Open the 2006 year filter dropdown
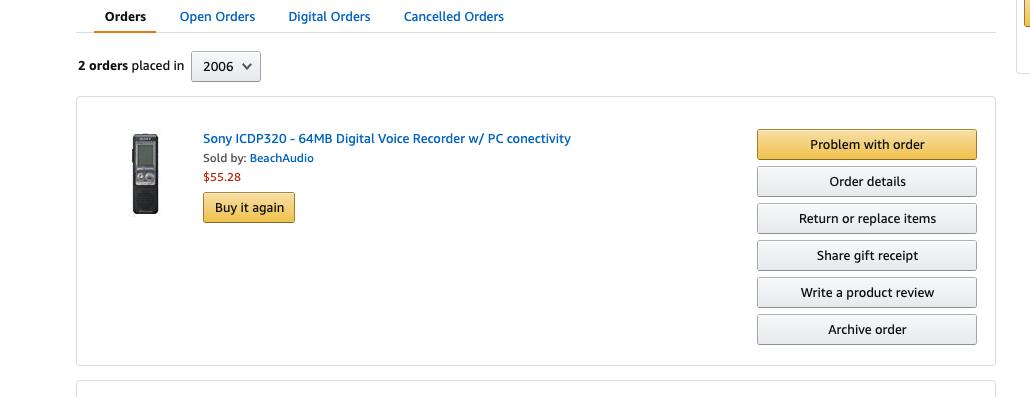 pos(226,66)
